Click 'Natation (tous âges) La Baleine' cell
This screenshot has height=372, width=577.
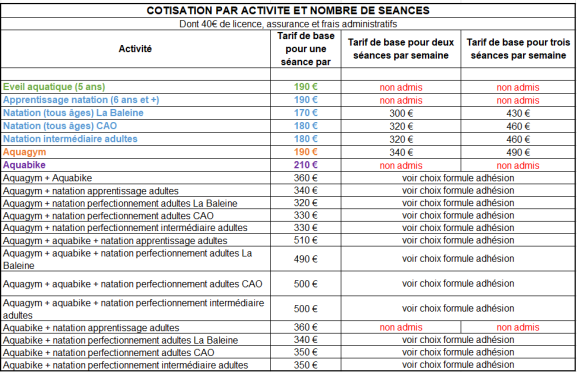[x=73, y=113]
